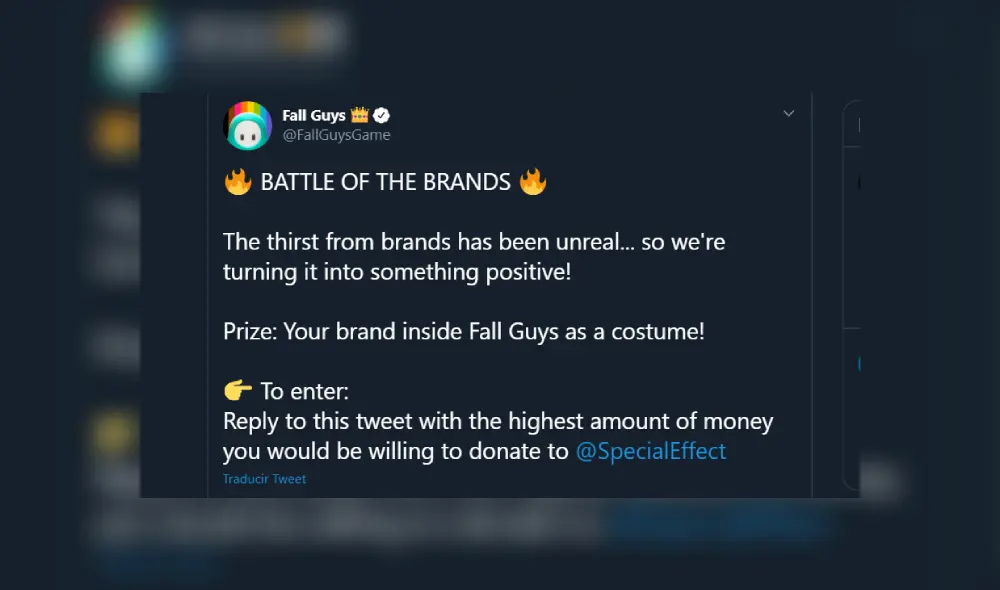Click the 'Prize: Your brand inside Fall Guys' line
Image resolution: width=1000 pixels, height=590 pixels.
(x=464, y=331)
